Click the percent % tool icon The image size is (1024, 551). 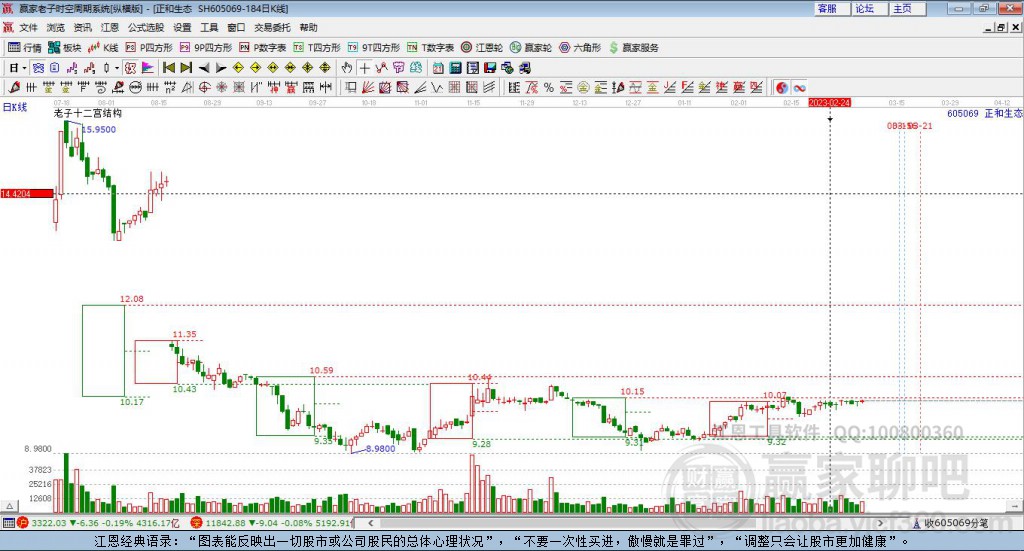(x=549, y=87)
